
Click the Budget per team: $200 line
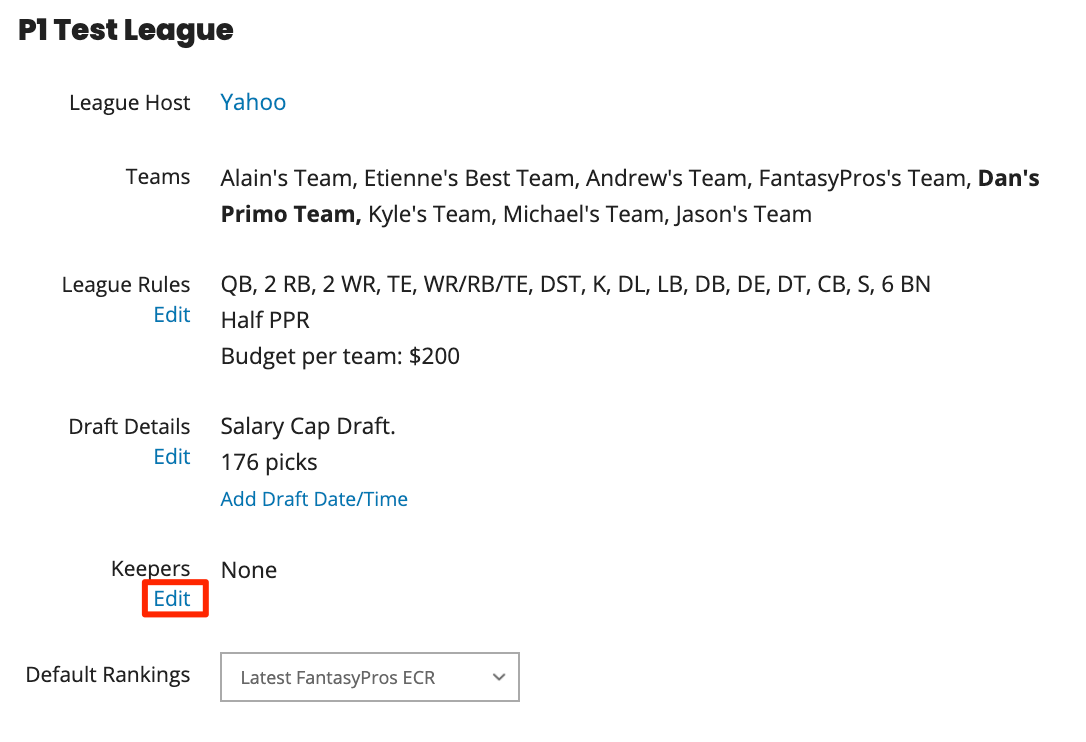[x=340, y=356]
